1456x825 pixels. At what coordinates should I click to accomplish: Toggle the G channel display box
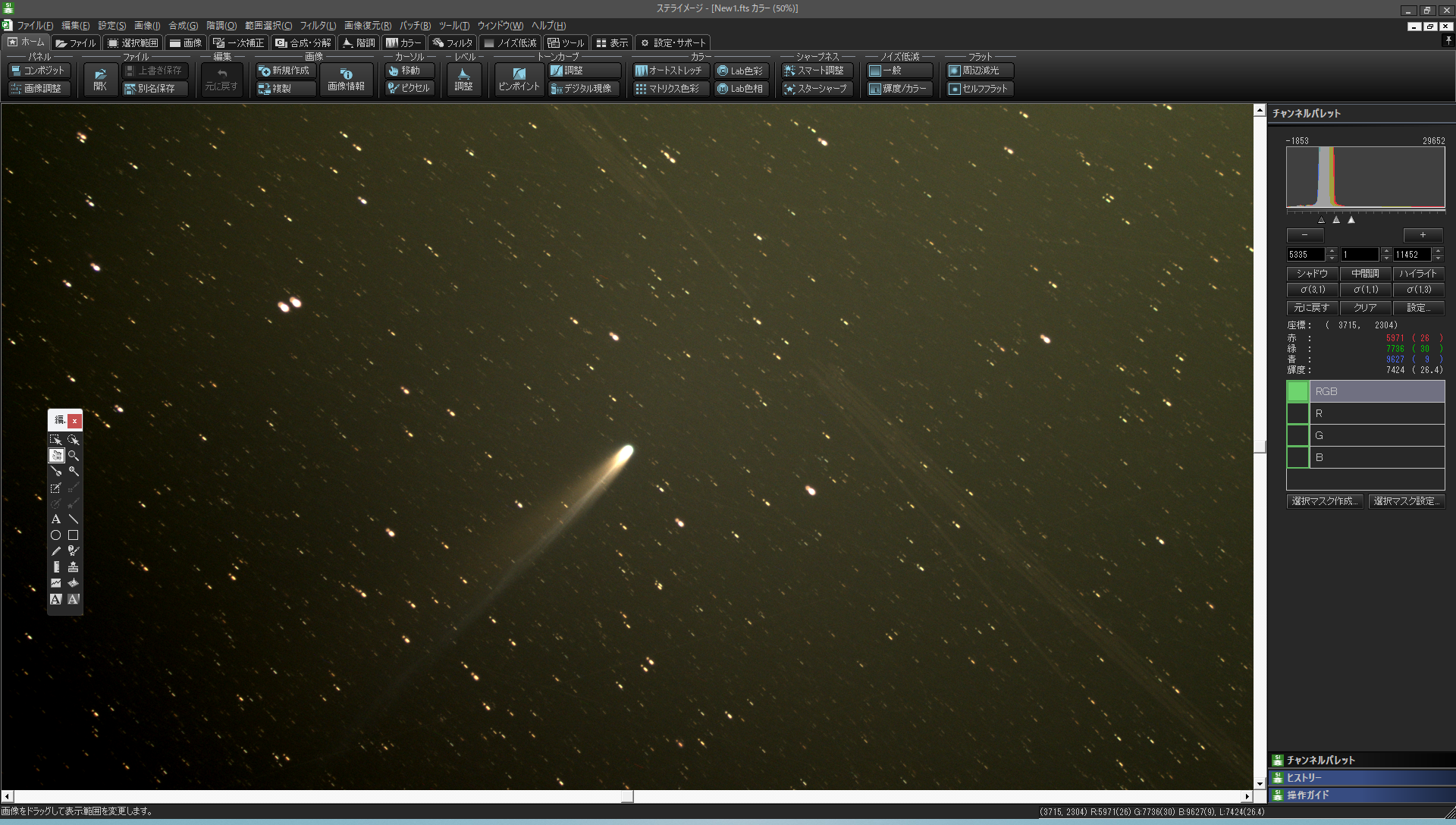[1298, 435]
